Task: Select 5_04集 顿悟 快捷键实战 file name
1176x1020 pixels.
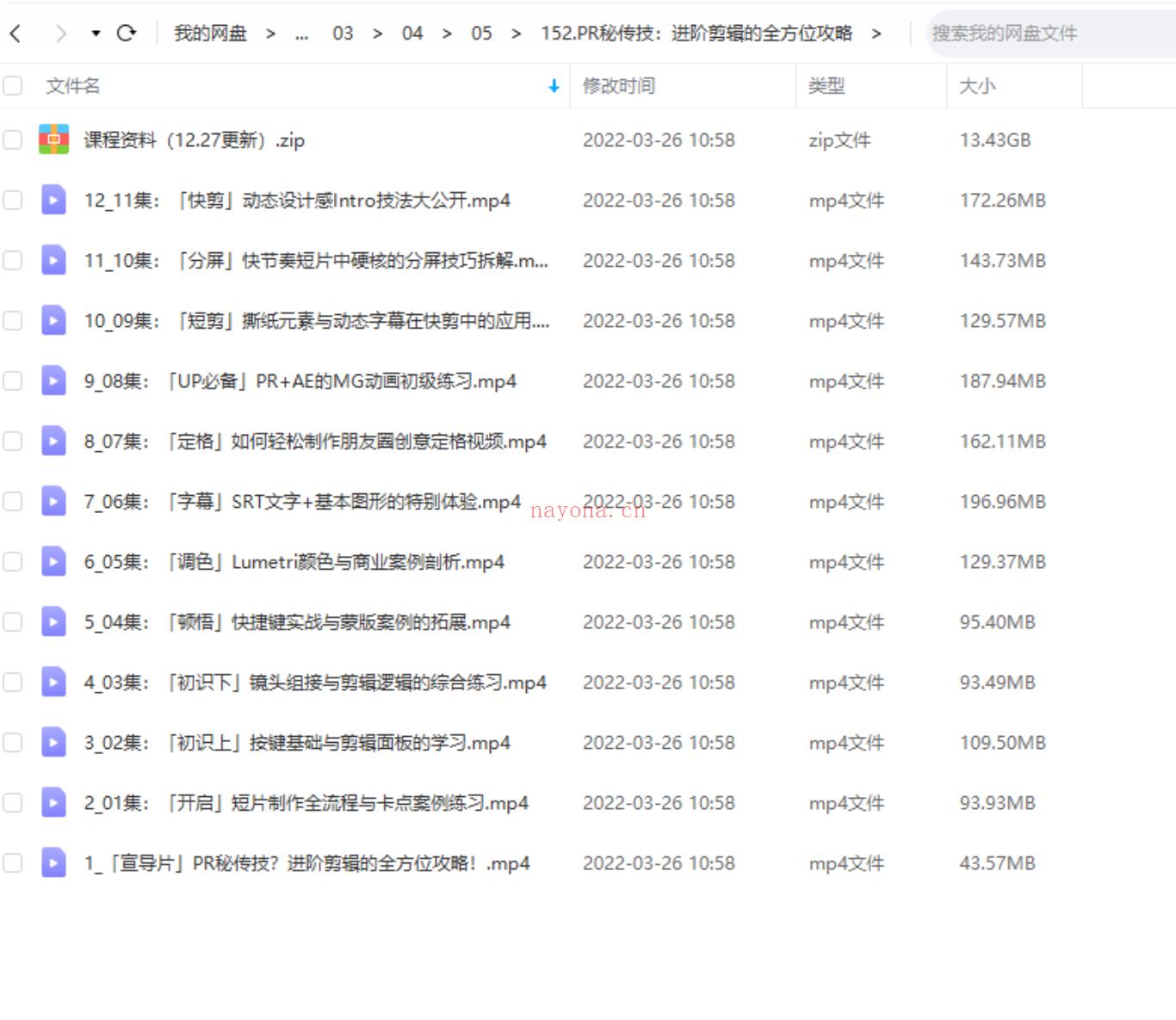Action: tap(297, 622)
